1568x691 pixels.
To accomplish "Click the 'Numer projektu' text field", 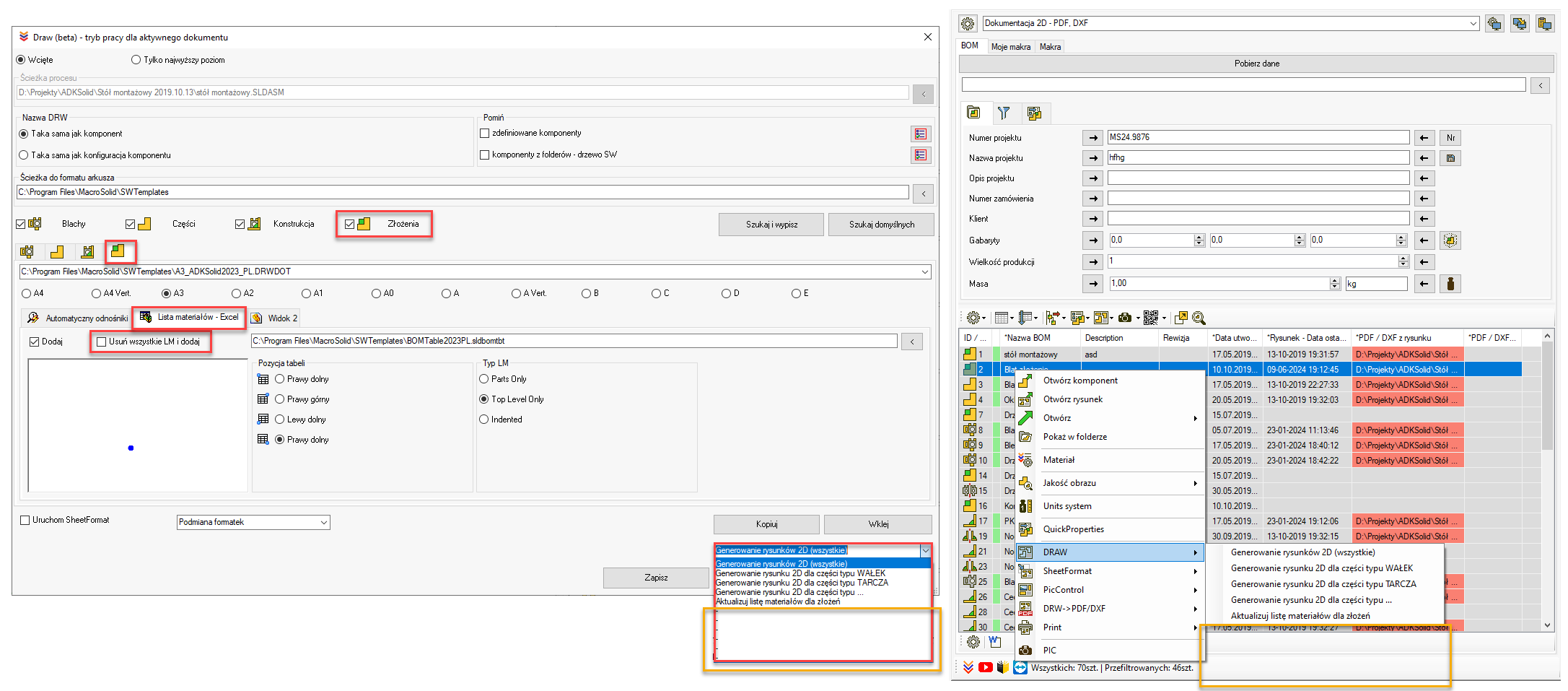I will point(1258,137).
